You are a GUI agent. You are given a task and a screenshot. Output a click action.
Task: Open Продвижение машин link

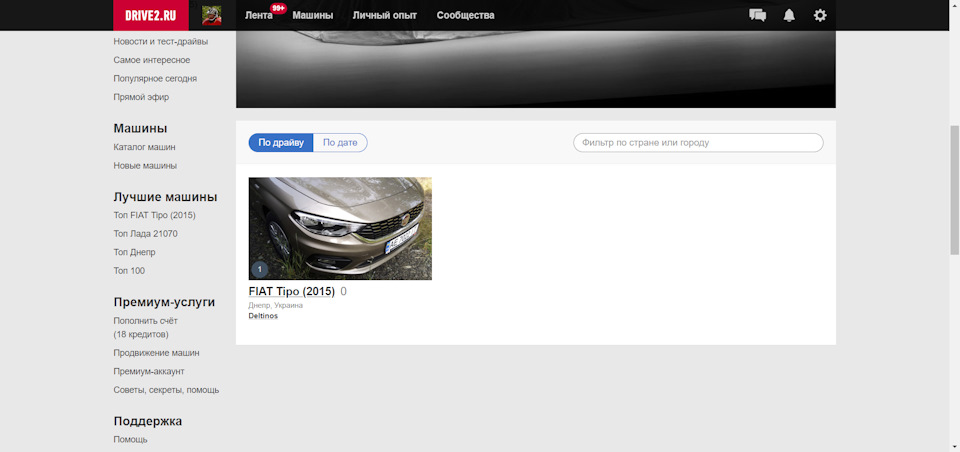click(156, 353)
